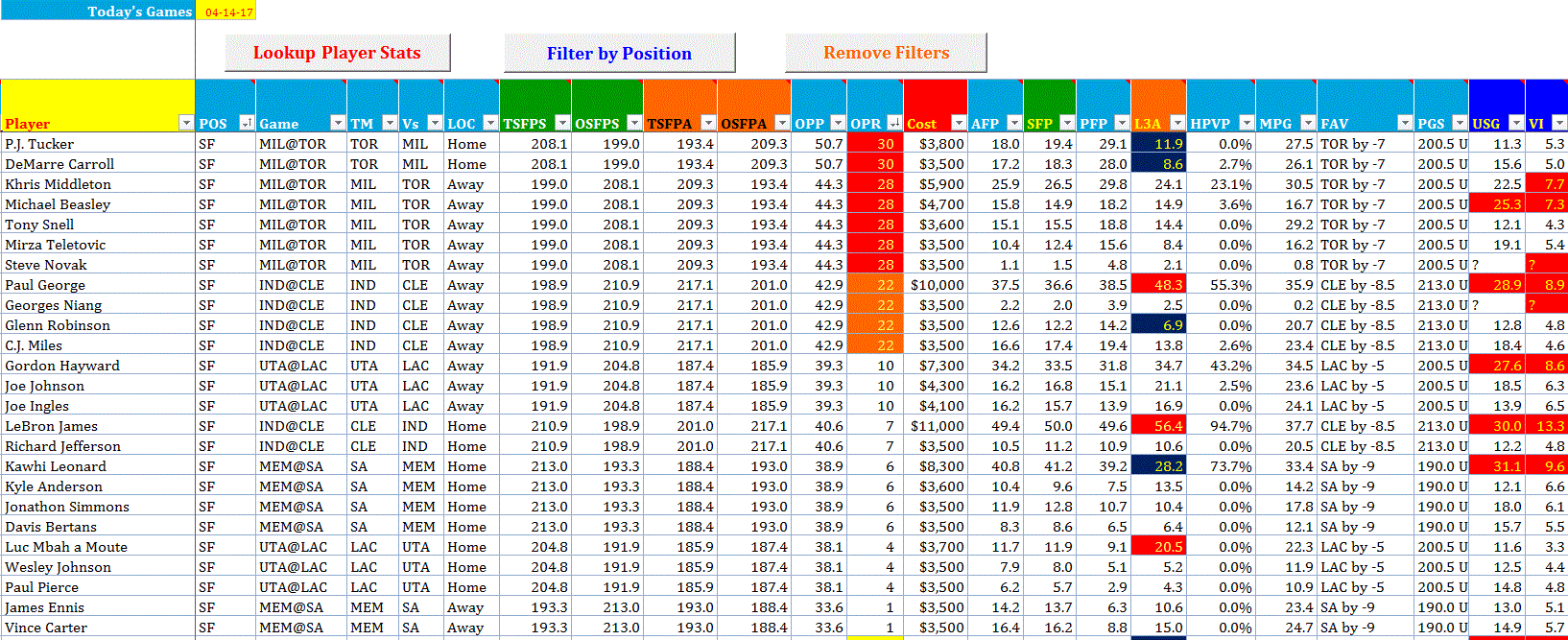Select the Gordon Hayward player cell
This screenshot has width=1568, height=640.
point(98,366)
